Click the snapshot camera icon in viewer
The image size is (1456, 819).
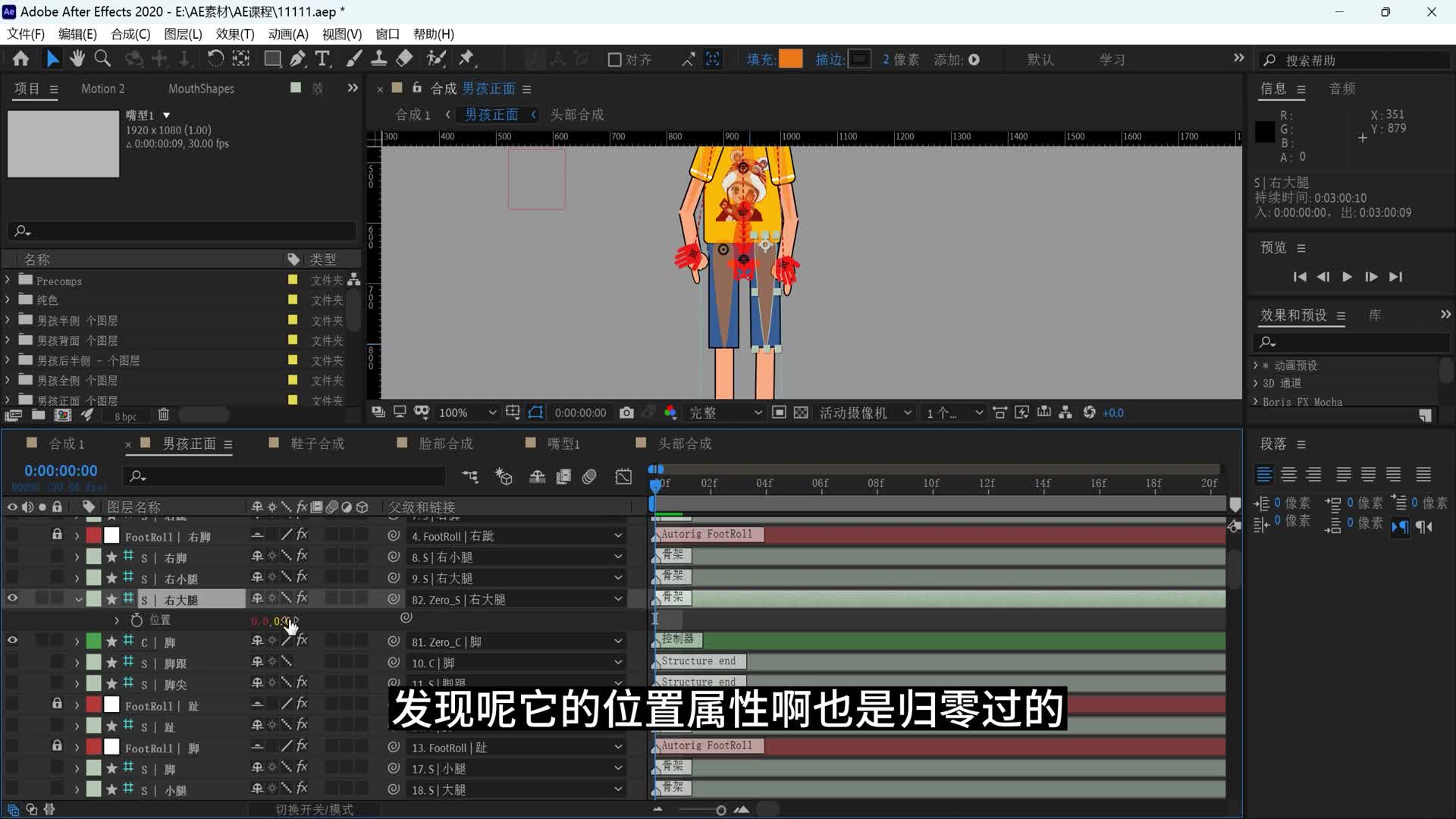click(x=626, y=413)
